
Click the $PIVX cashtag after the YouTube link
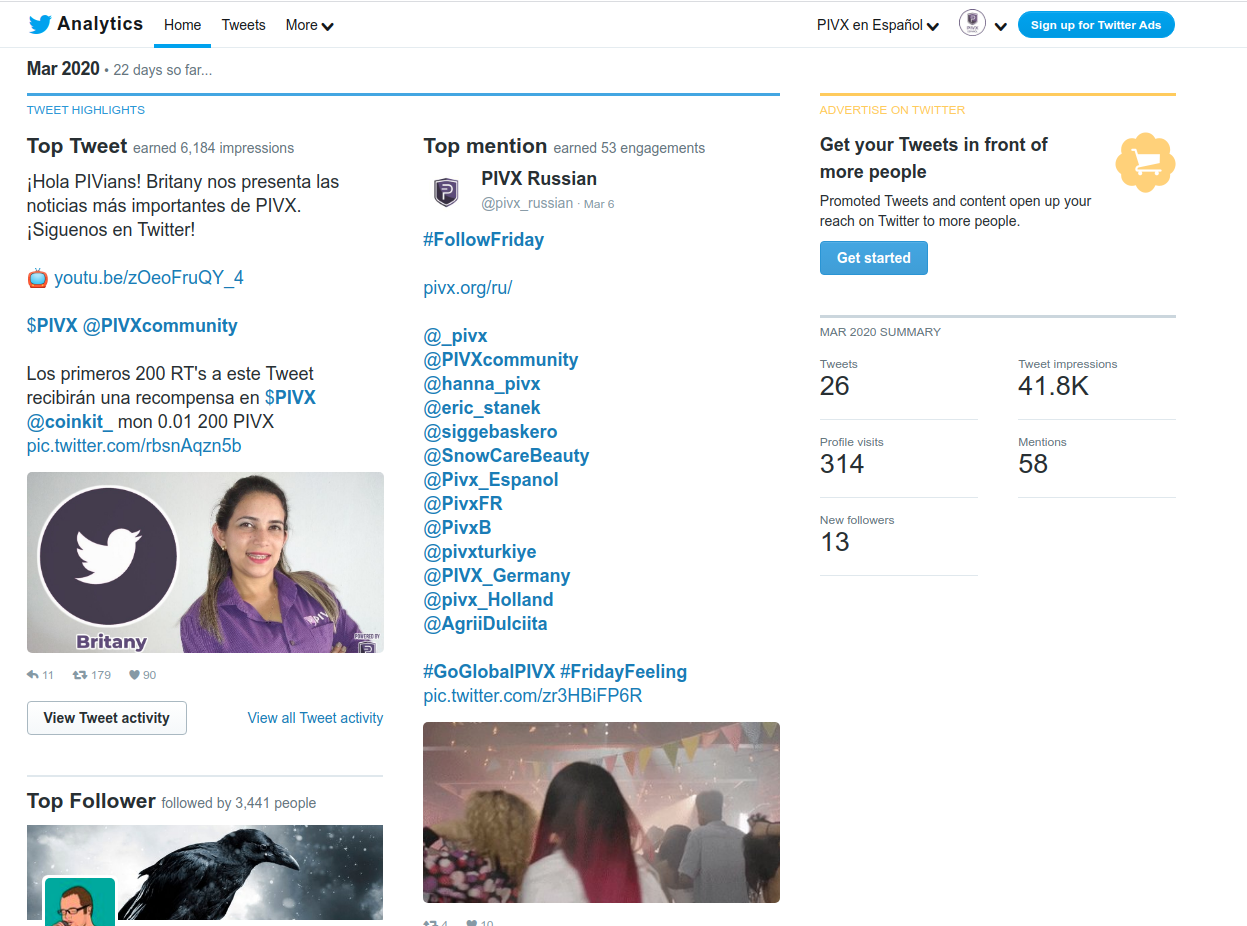click(x=52, y=326)
